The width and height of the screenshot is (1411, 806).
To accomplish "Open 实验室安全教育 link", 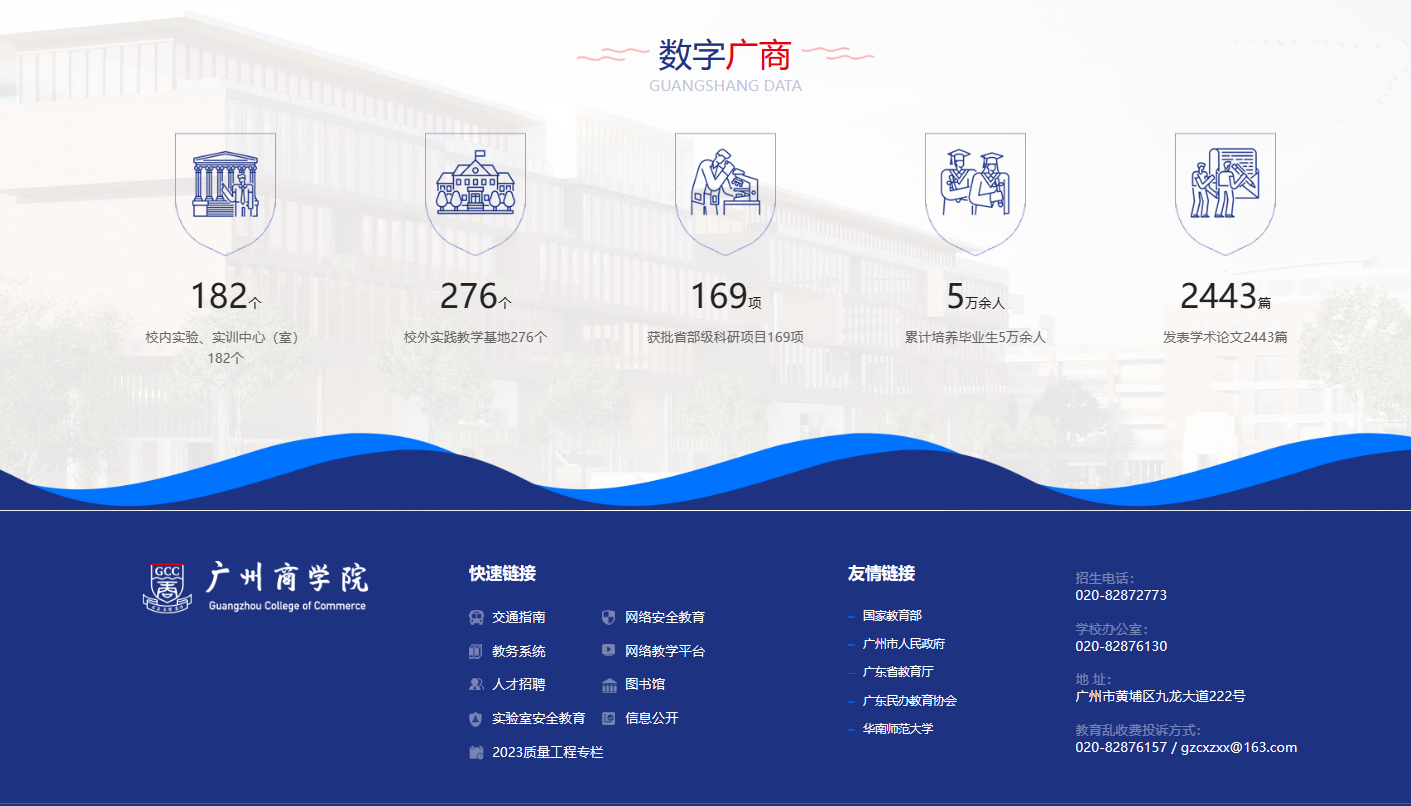I will tap(538, 719).
